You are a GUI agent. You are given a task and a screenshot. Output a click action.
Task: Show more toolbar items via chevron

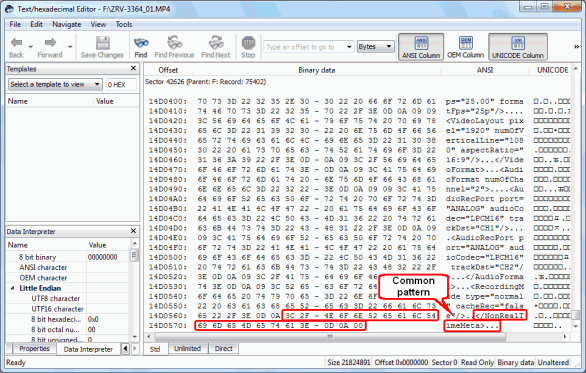[576, 47]
